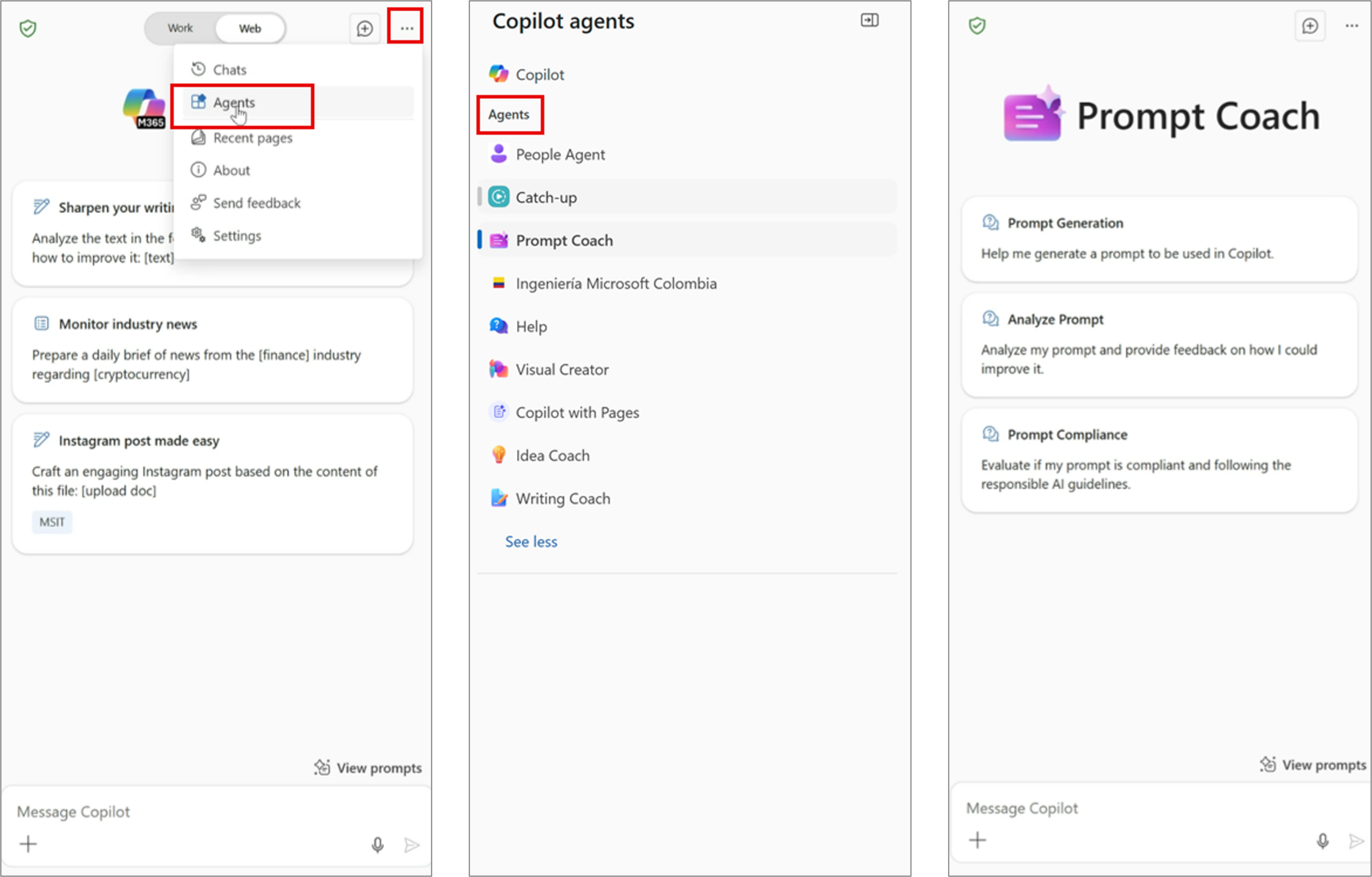Screen dimensions: 1372x877
Task: Start new chat in left Copilot panel
Action: tap(364, 28)
